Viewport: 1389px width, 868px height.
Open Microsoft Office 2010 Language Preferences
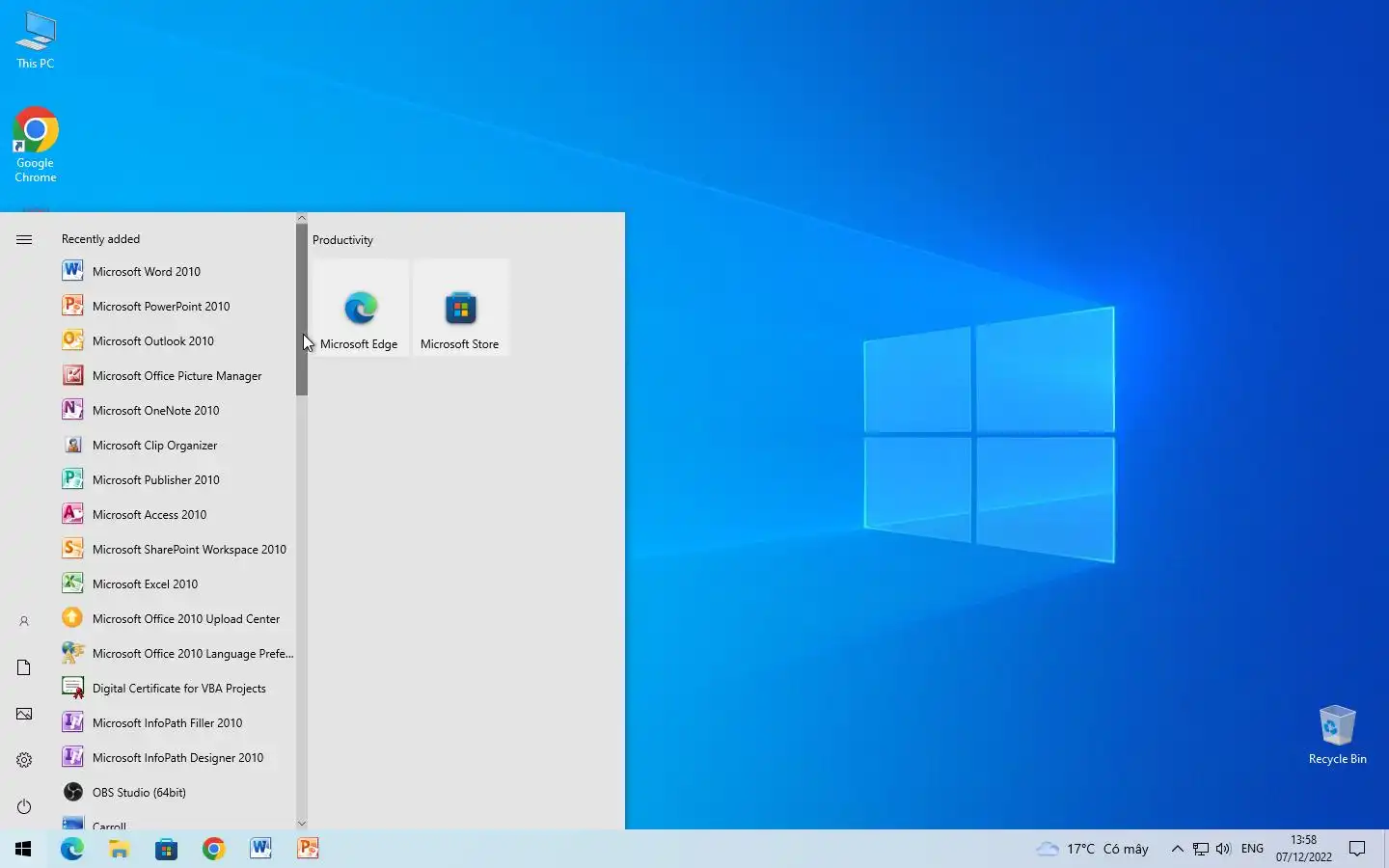(x=176, y=654)
